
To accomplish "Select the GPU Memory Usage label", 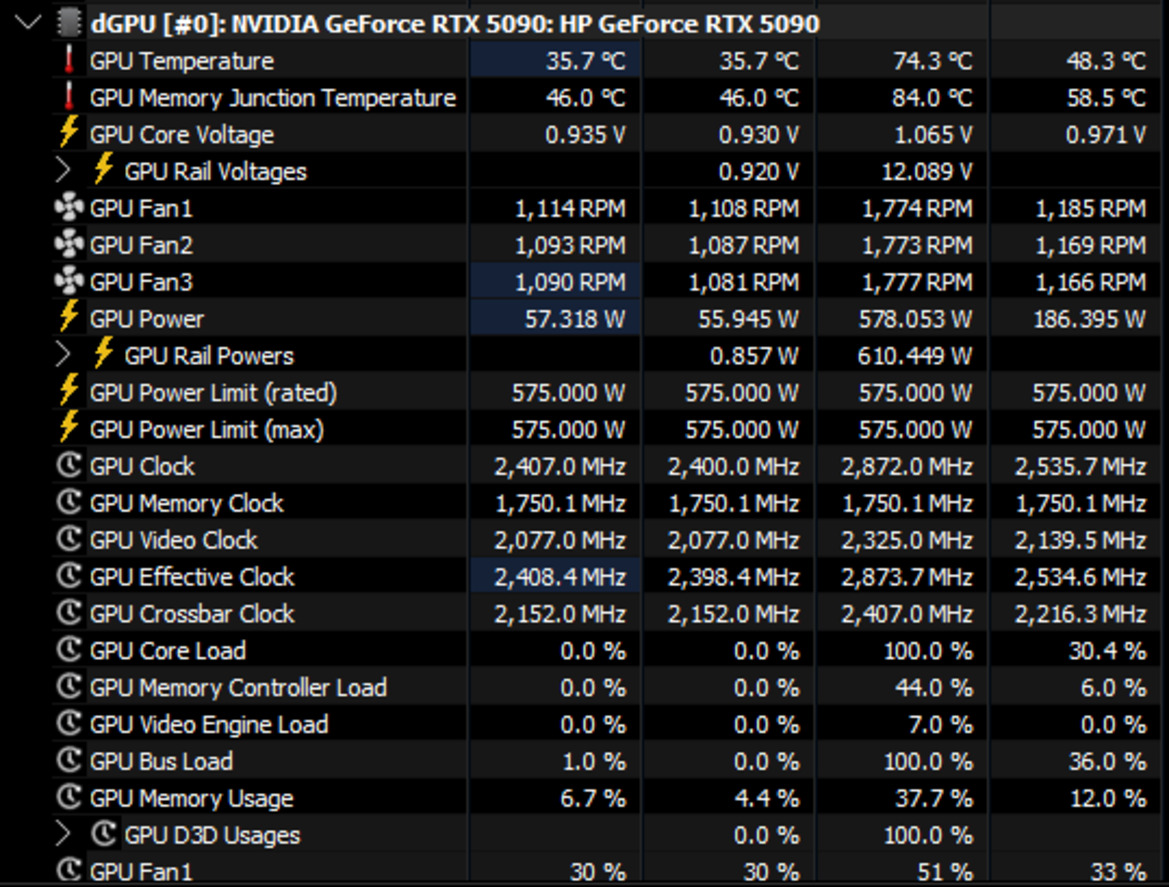I will (x=192, y=798).
